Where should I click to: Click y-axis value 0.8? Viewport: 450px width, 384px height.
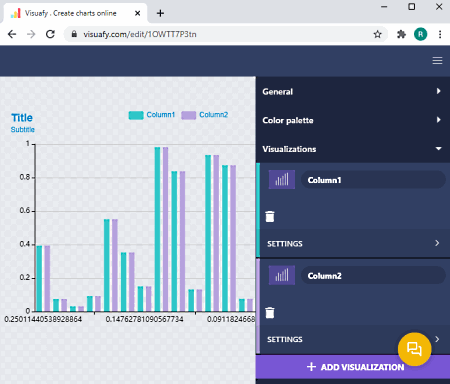pos(25,177)
